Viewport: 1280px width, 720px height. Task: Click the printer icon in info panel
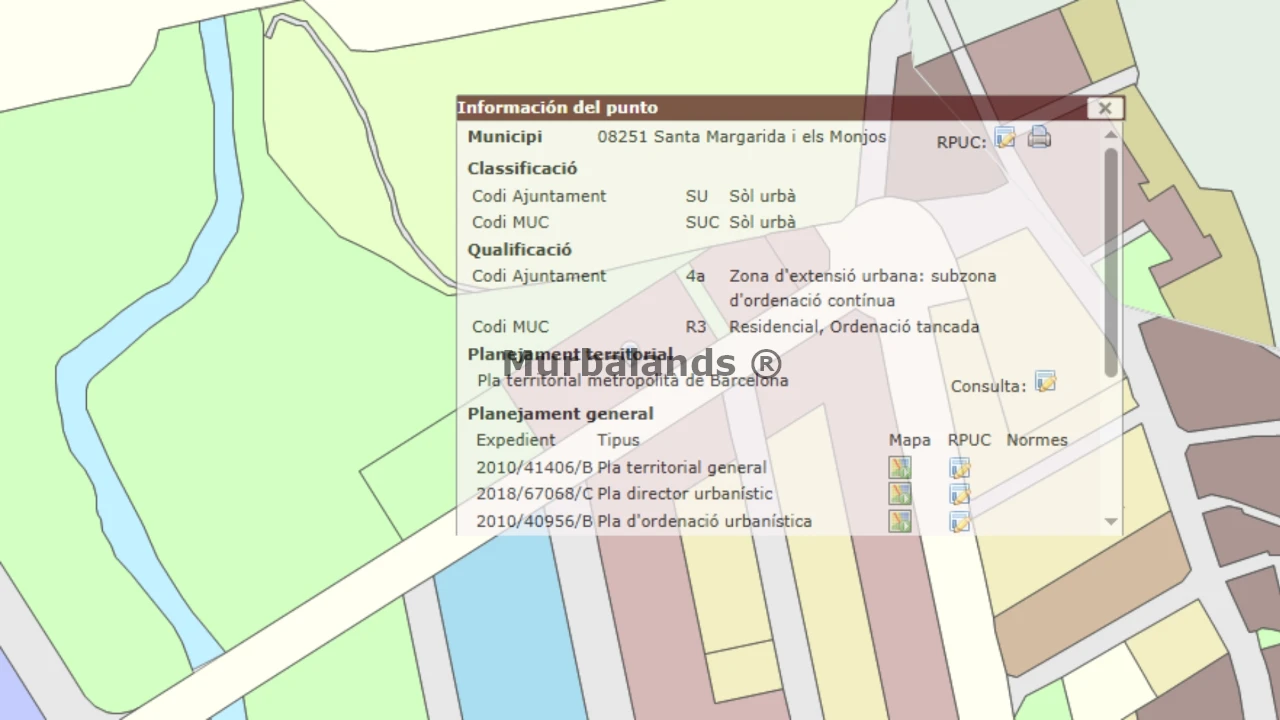pyautogui.click(x=1039, y=138)
